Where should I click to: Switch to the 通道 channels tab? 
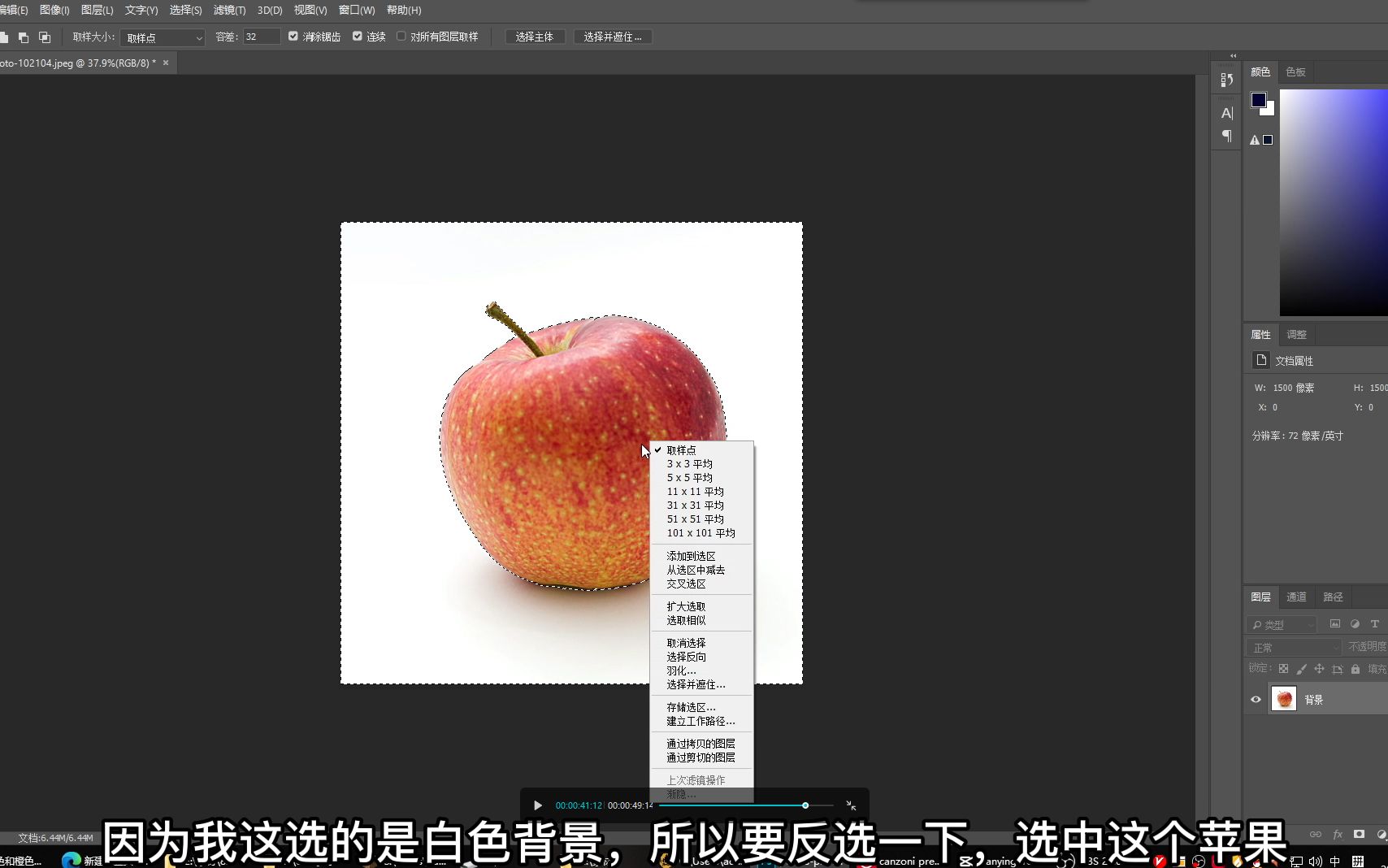1296,597
